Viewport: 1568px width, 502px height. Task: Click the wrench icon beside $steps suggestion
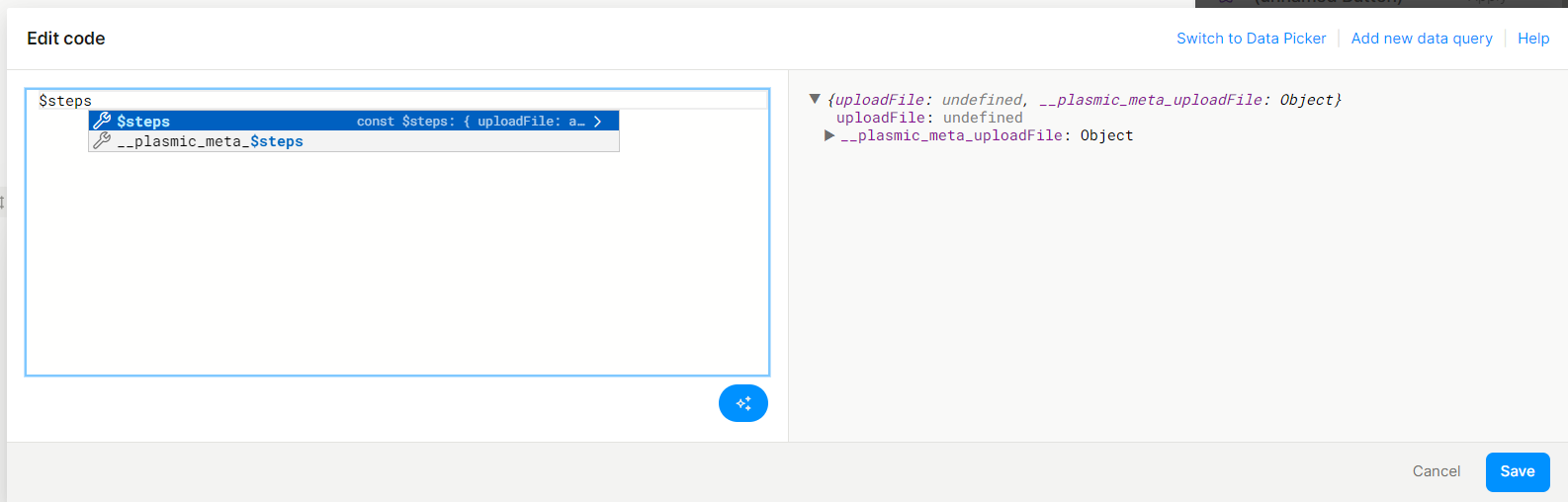pyautogui.click(x=102, y=122)
